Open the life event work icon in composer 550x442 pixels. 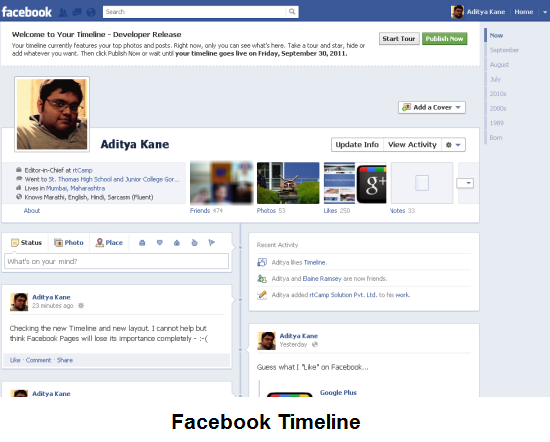(142, 243)
